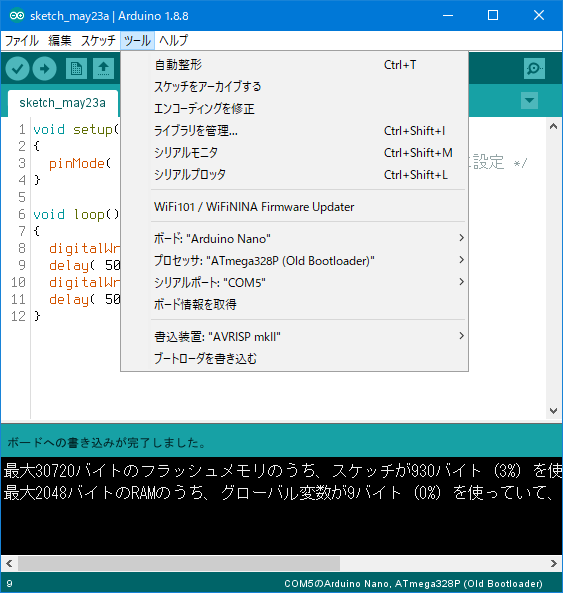Switch to the sketch_may23a tab
Image resolution: width=563 pixels, height=593 pixels.
coord(63,103)
